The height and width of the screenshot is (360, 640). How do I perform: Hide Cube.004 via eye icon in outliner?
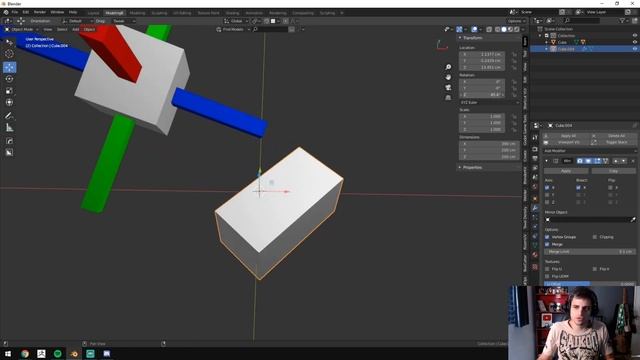[635, 49]
